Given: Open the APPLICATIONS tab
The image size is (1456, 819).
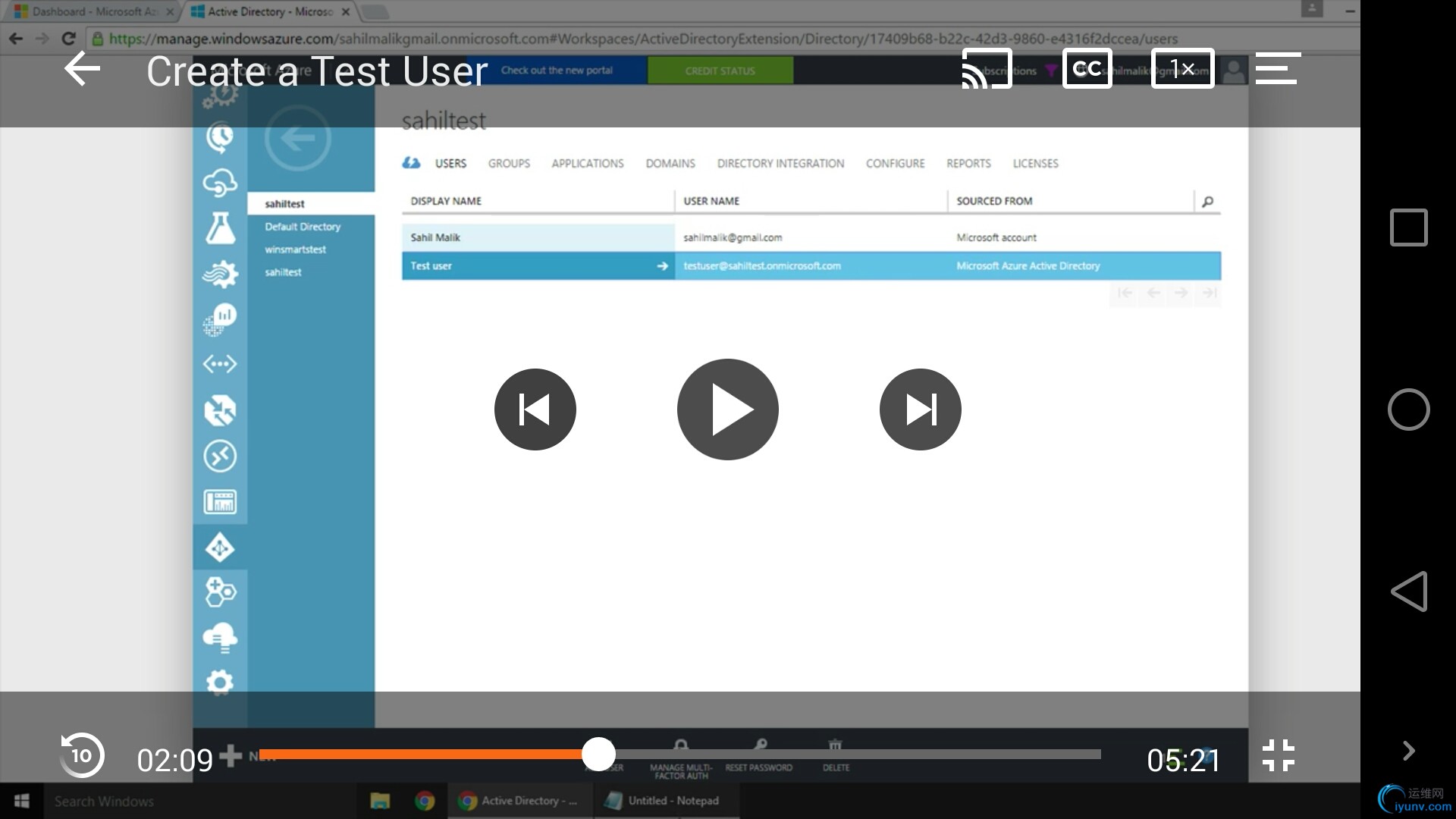Looking at the screenshot, I should 588,163.
